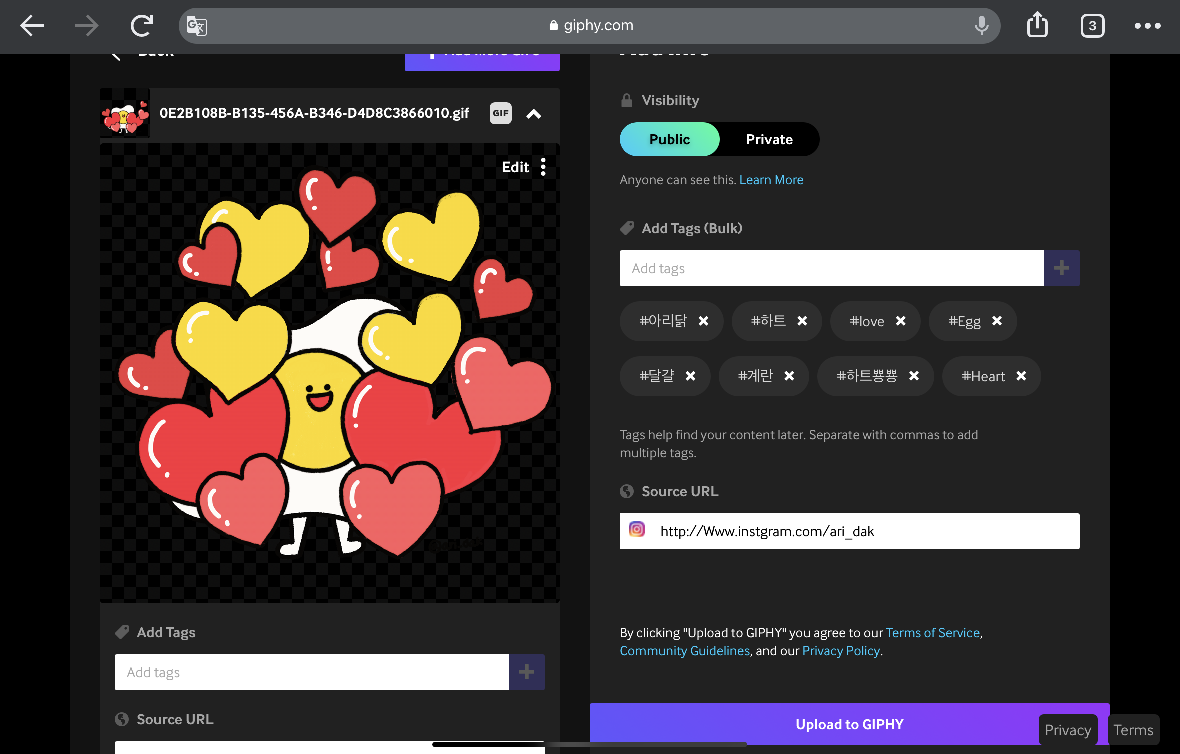This screenshot has height=754, width=1180.
Task: Open the Privacy Policy link
Action: pos(841,651)
